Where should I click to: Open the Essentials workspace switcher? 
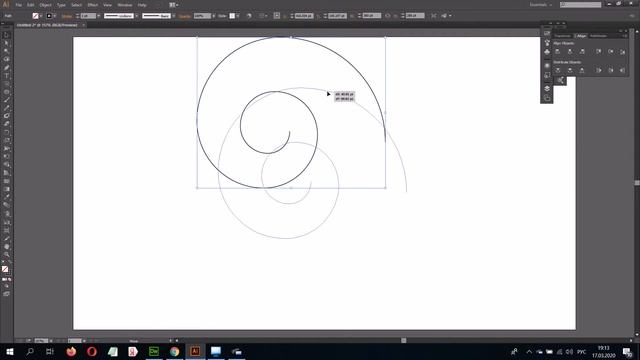point(541,5)
